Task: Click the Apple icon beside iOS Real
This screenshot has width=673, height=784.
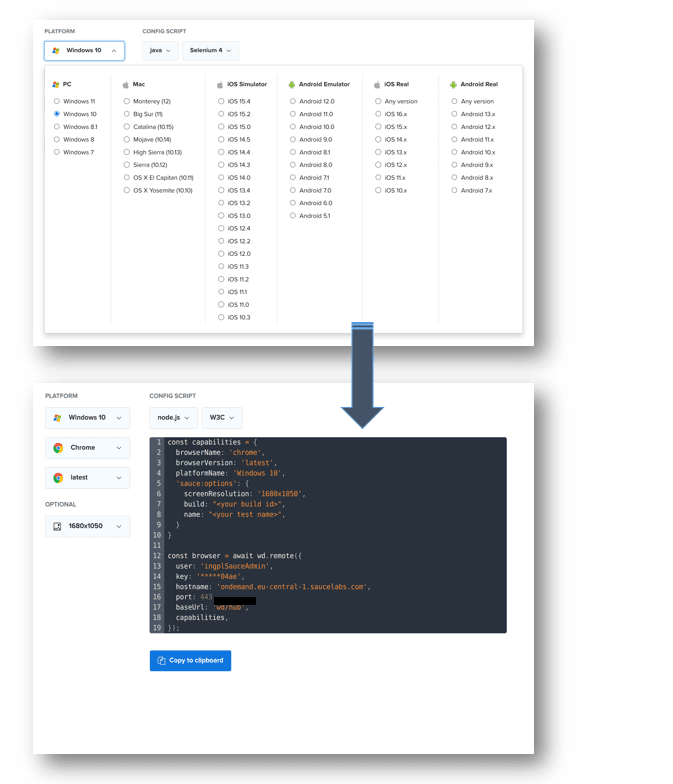Action: click(x=377, y=84)
